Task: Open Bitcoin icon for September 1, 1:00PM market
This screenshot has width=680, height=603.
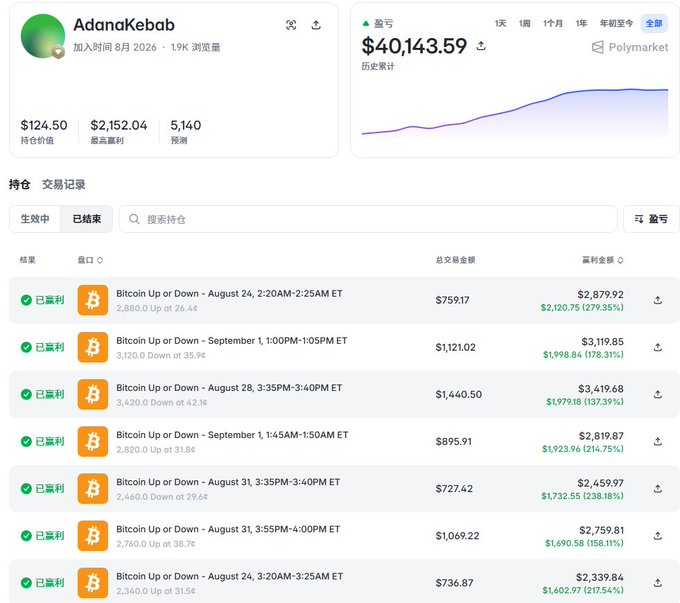Action: (93, 347)
